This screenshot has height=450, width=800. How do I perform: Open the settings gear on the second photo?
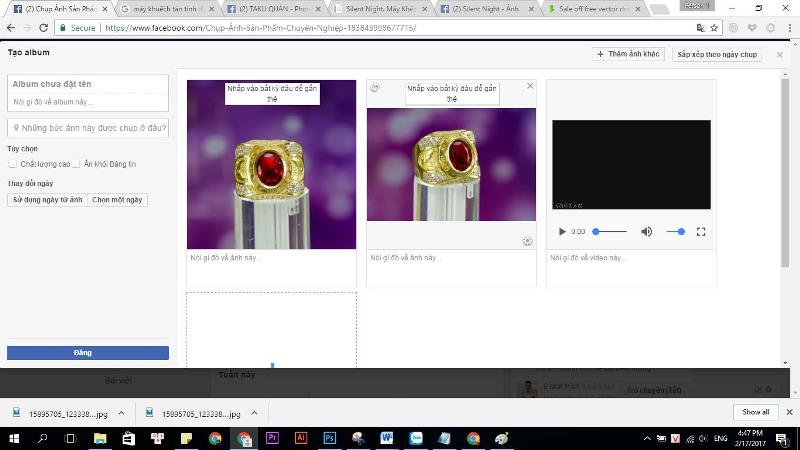pyautogui.click(x=528, y=241)
